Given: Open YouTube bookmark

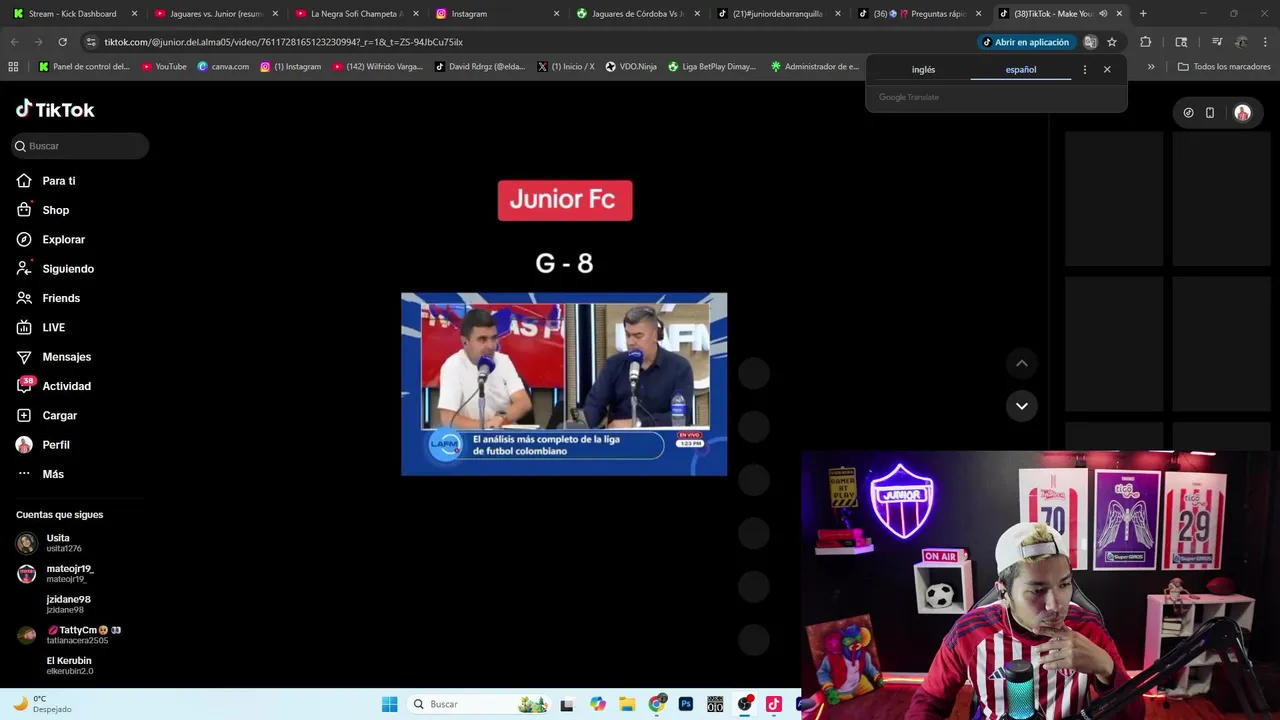Looking at the screenshot, I should coord(164,67).
